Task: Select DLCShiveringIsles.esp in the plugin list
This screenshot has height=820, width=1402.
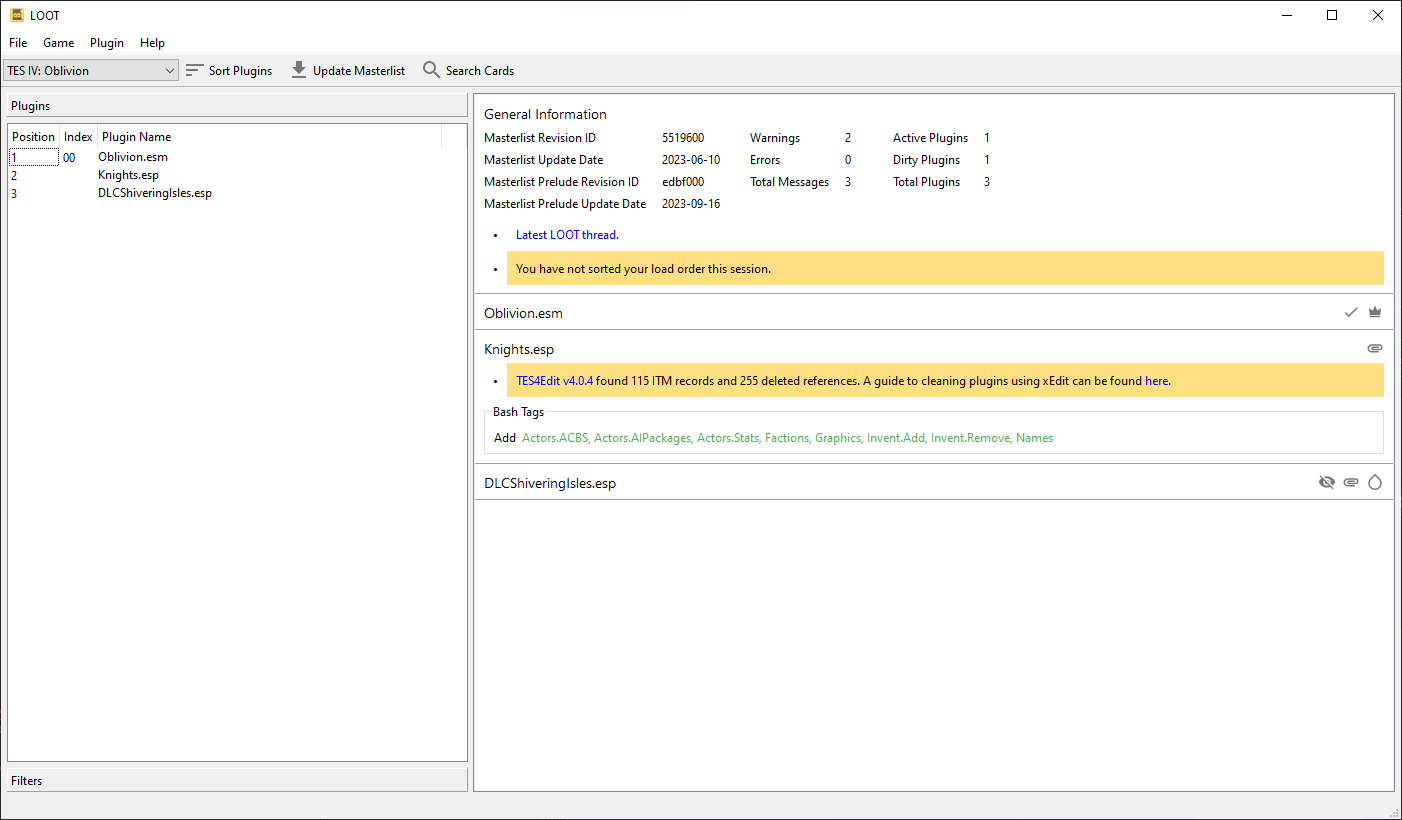Action: coord(155,193)
